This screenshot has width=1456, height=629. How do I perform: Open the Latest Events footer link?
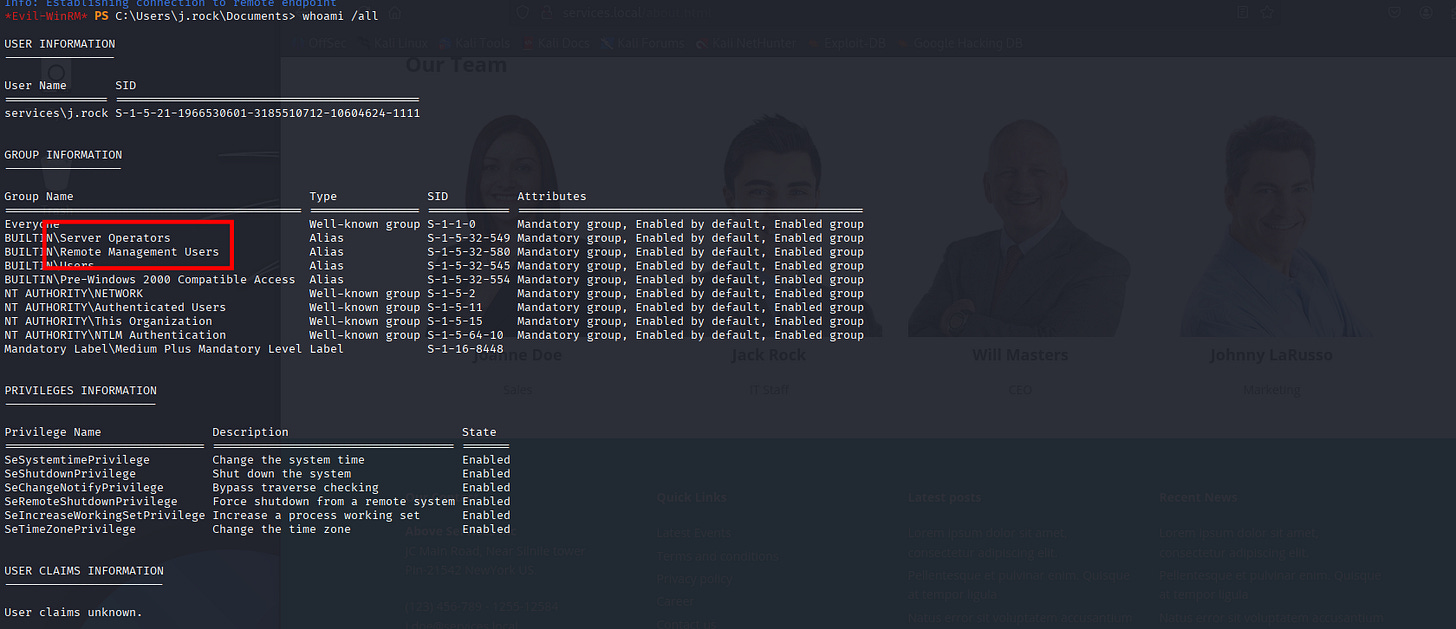point(693,533)
